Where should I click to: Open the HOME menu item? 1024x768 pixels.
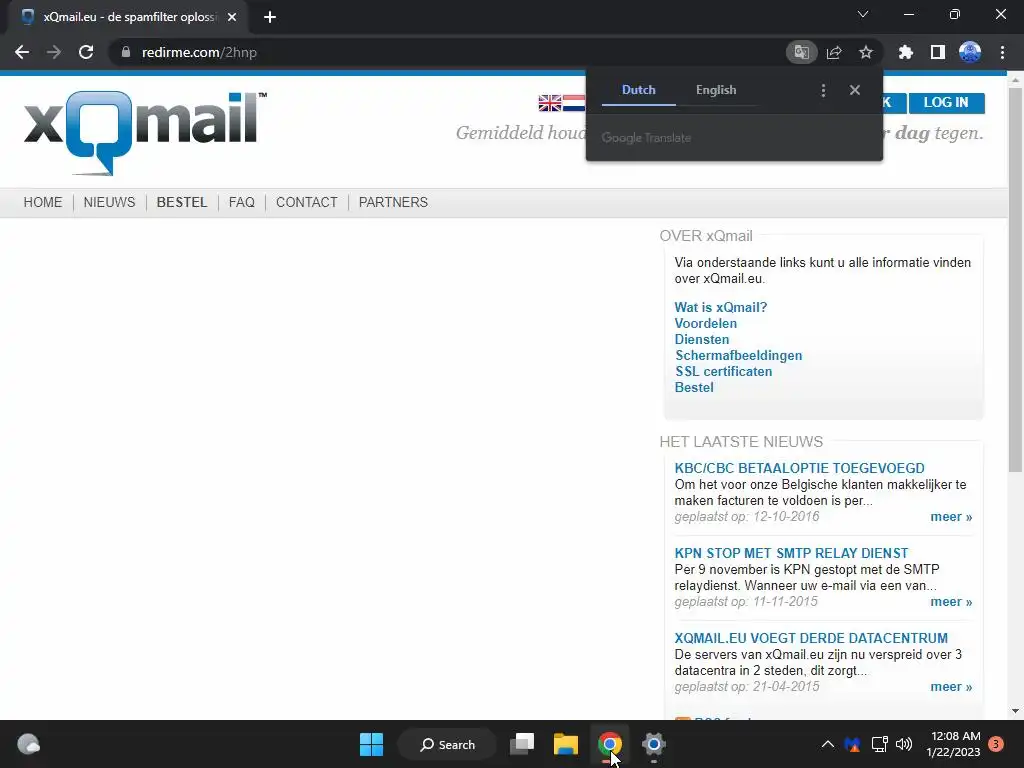[43, 202]
